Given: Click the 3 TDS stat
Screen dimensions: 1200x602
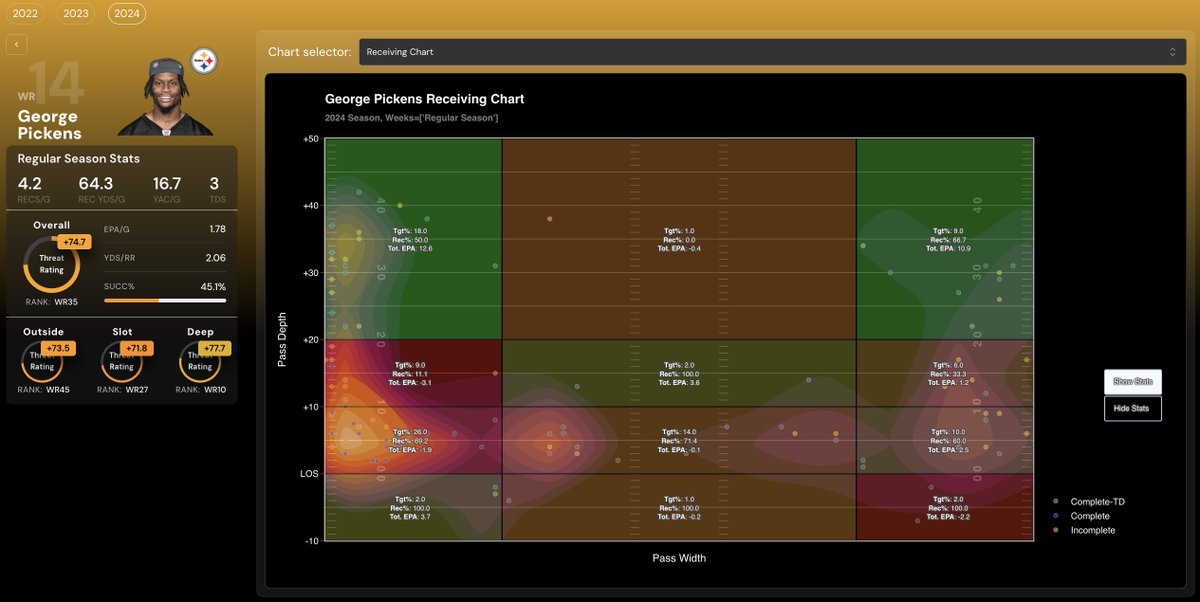Looking at the screenshot, I should tap(217, 189).
